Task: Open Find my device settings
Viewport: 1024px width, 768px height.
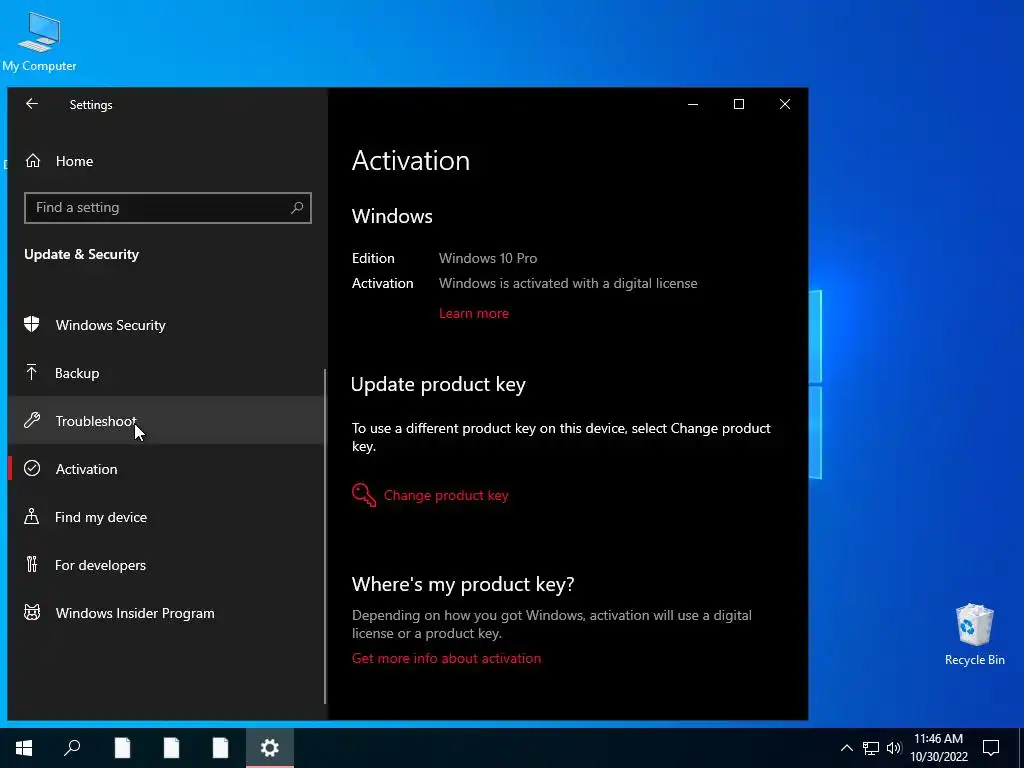Action: tap(167, 517)
